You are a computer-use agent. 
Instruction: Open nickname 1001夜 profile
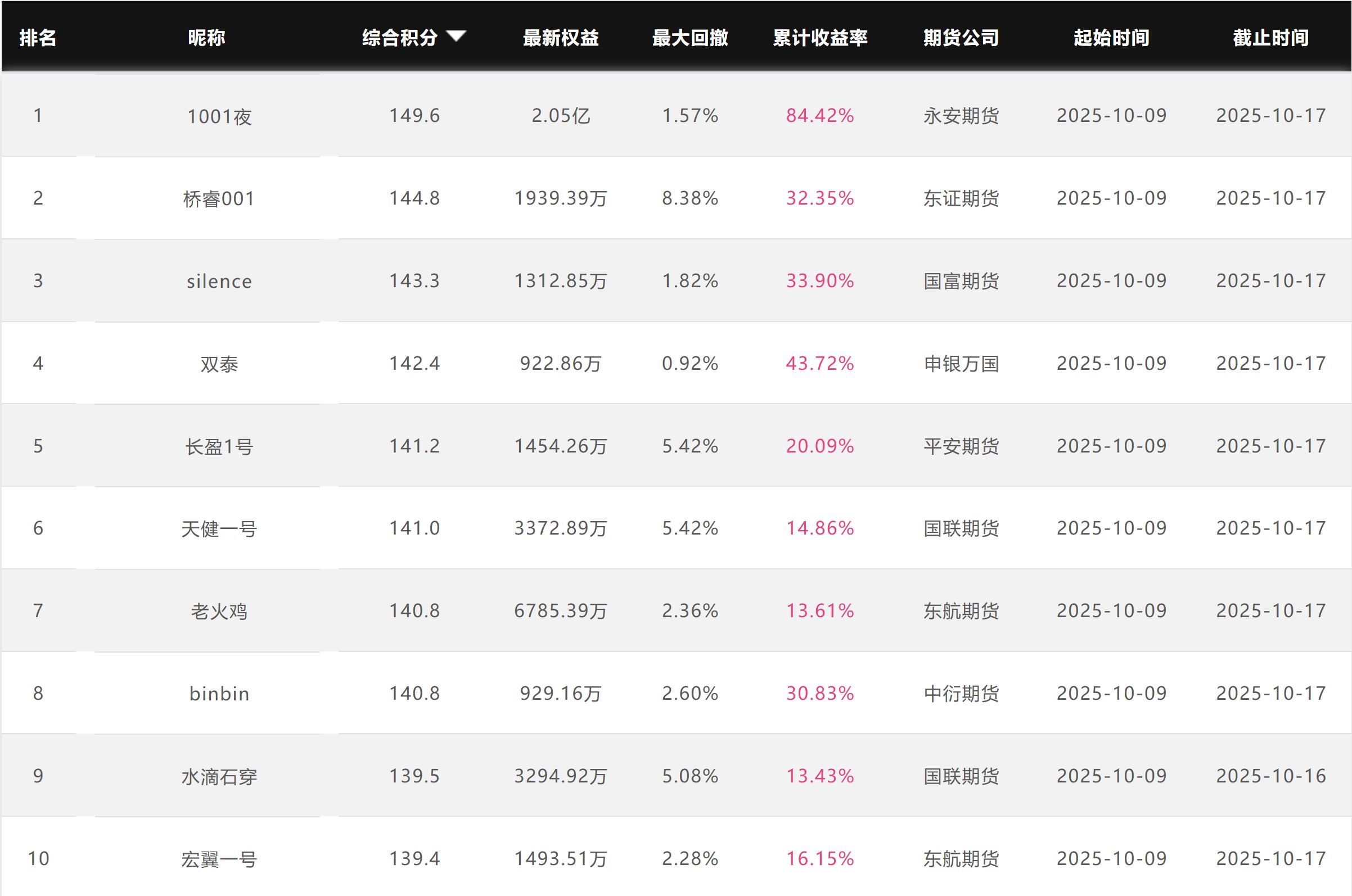[219, 116]
